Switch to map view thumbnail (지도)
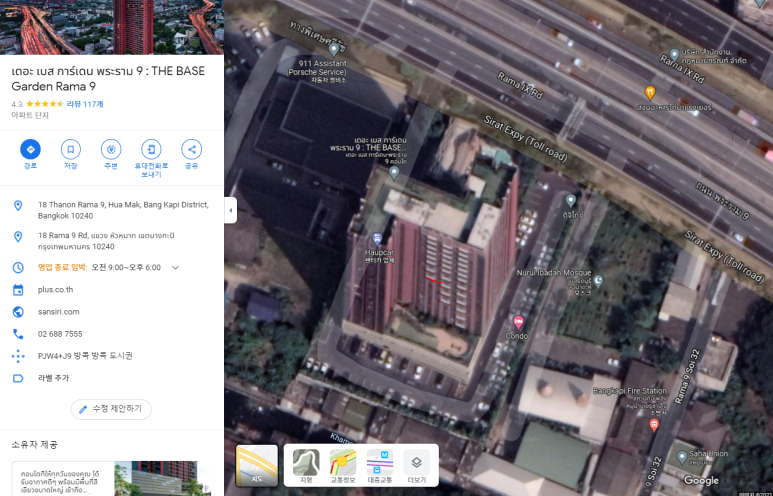Viewport: 773px width, 496px height. (x=257, y=465)
